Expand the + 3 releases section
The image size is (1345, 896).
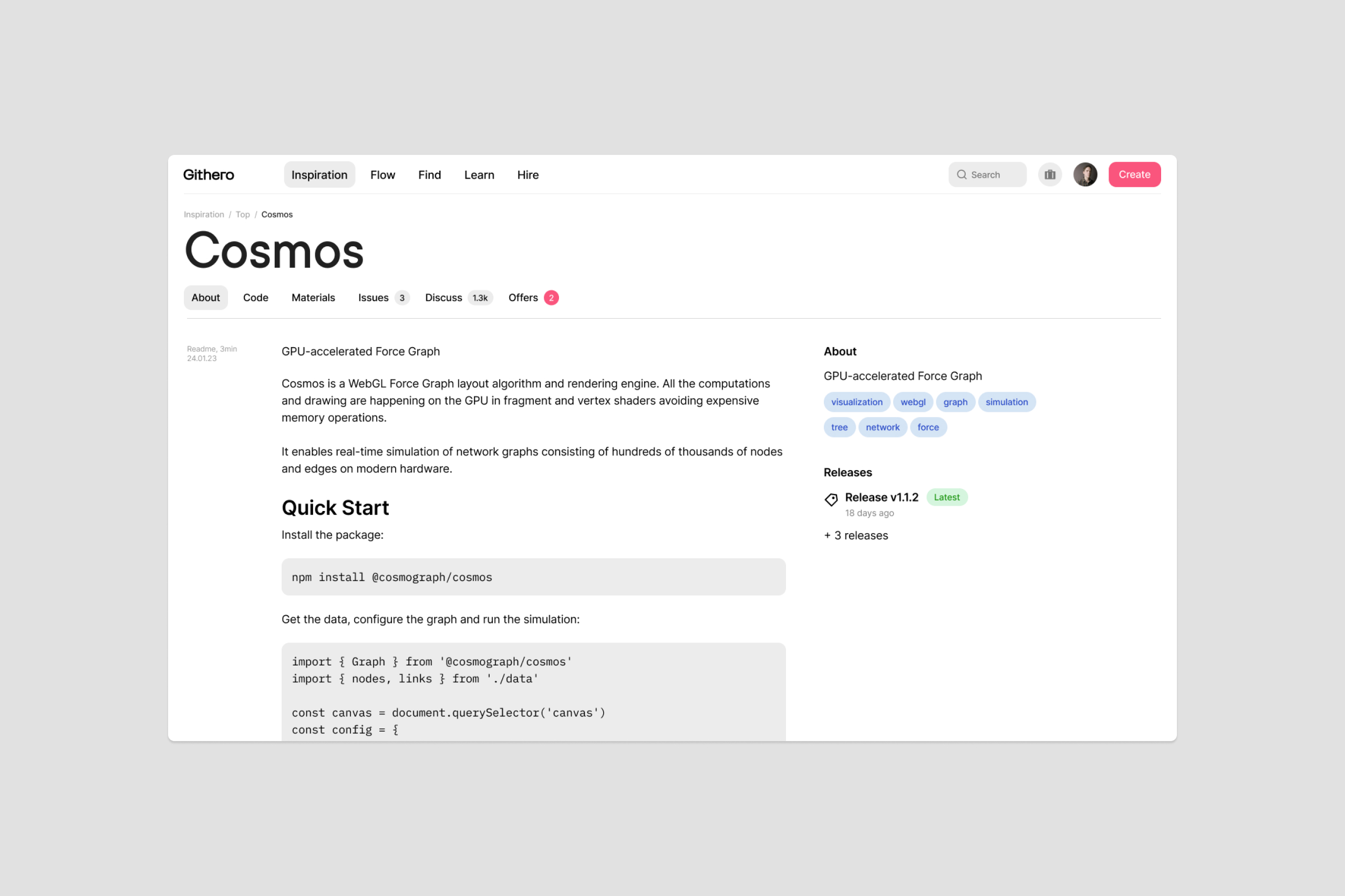[x=855, y=535]
